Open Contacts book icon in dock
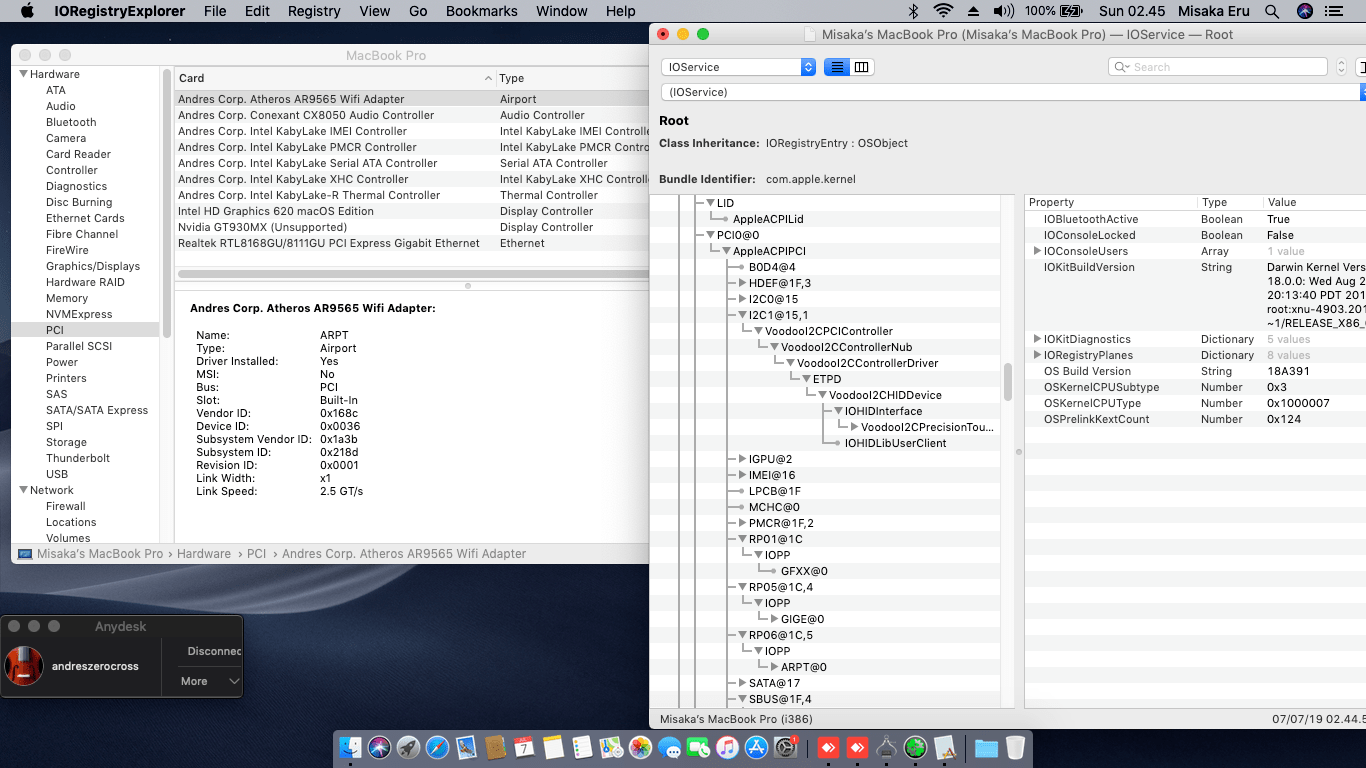Image resolution: width=1366 pixels, height=768 pixels. (x=495, y=748)
